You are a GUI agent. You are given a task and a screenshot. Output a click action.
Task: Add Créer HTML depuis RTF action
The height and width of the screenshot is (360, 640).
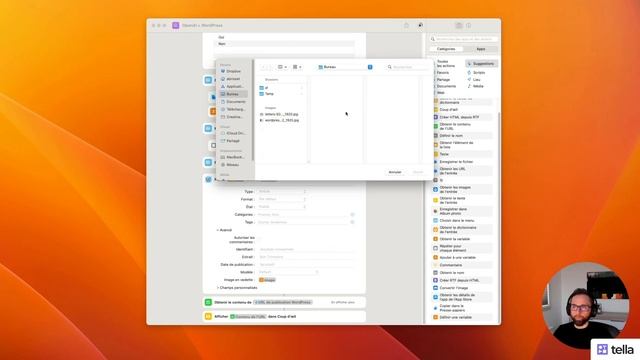pyautogui.click(x=462, y=117)
